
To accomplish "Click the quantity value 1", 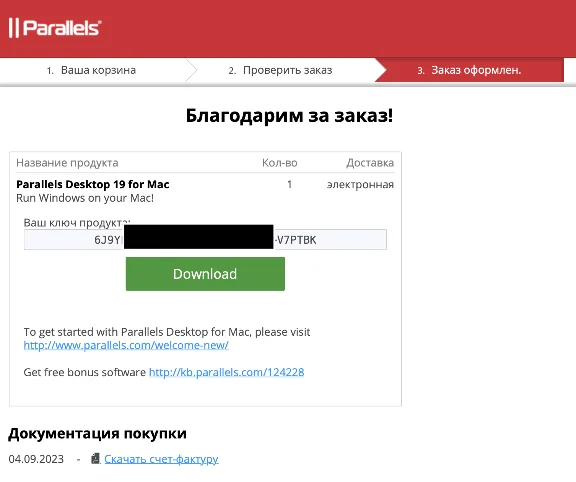I will tap(289, 184).
